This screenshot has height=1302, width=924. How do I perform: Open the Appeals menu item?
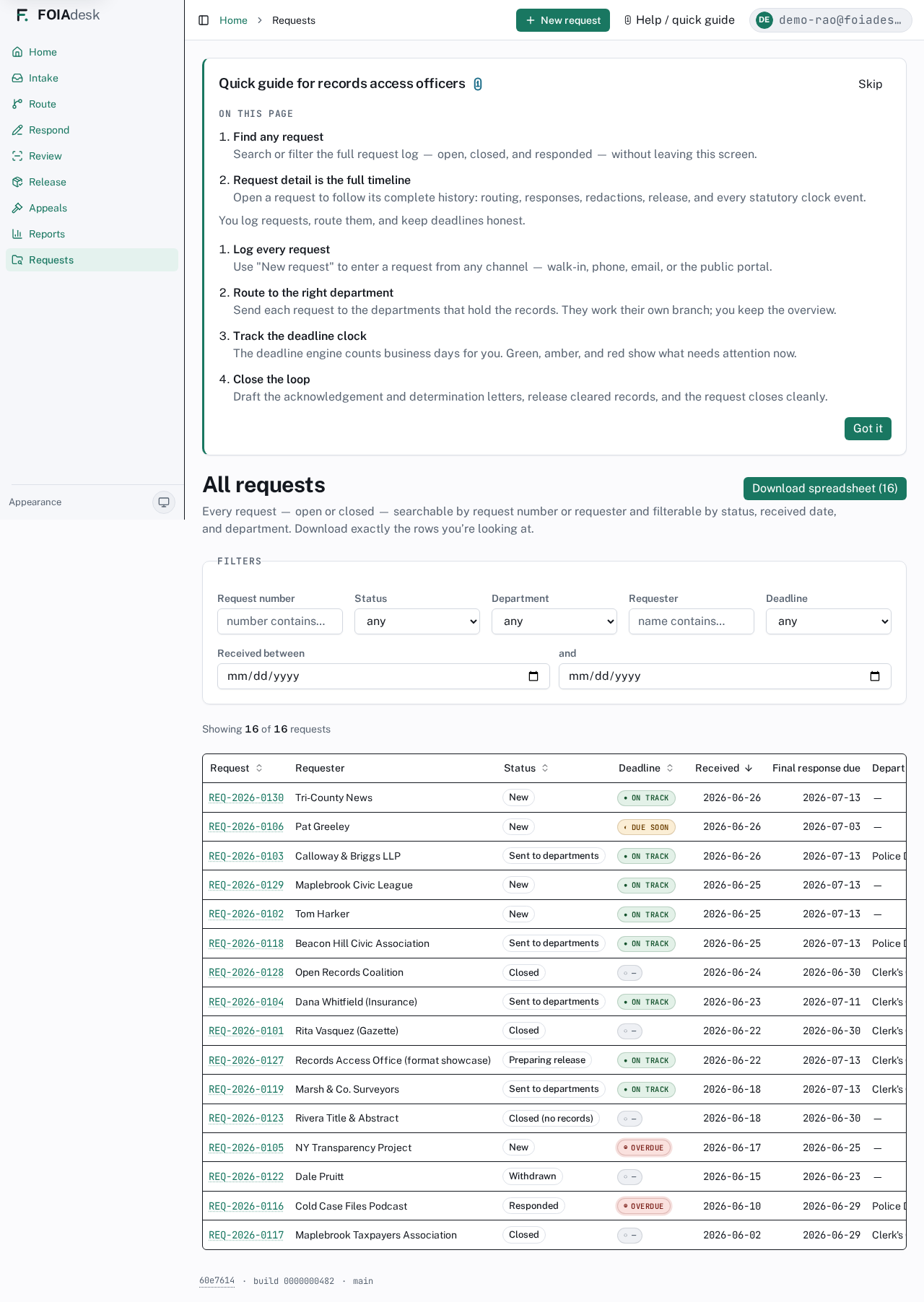[92, 208]
